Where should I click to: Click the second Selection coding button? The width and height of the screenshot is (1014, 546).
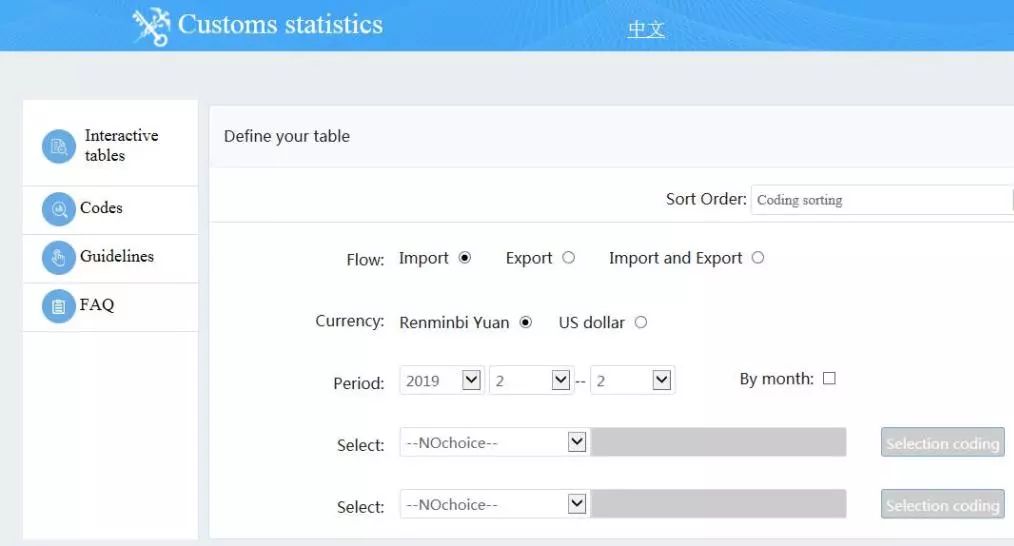tap(942, 505)
